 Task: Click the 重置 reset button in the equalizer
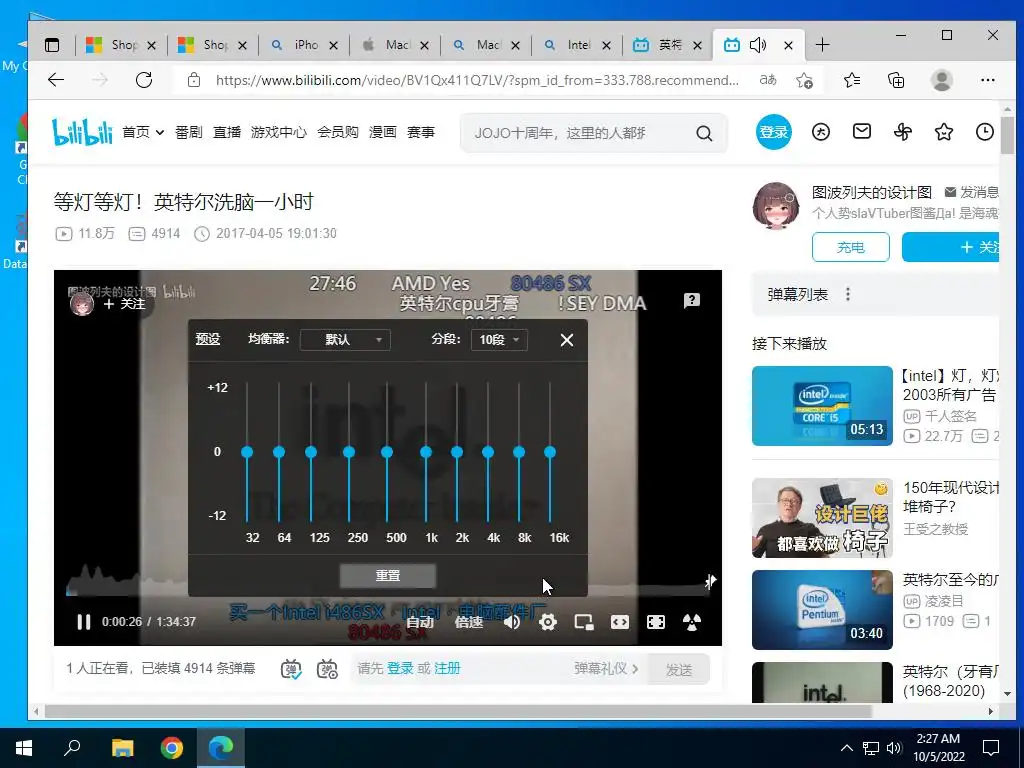click(388, 575)
